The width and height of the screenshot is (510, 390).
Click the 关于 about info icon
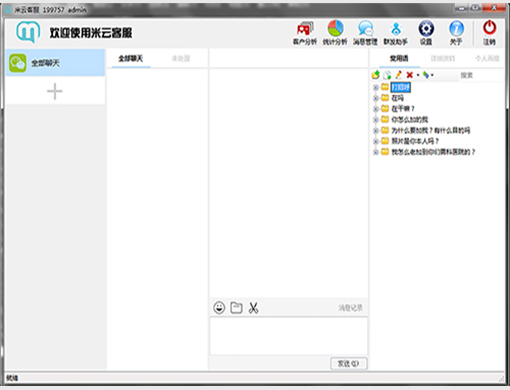coord(456,33)
